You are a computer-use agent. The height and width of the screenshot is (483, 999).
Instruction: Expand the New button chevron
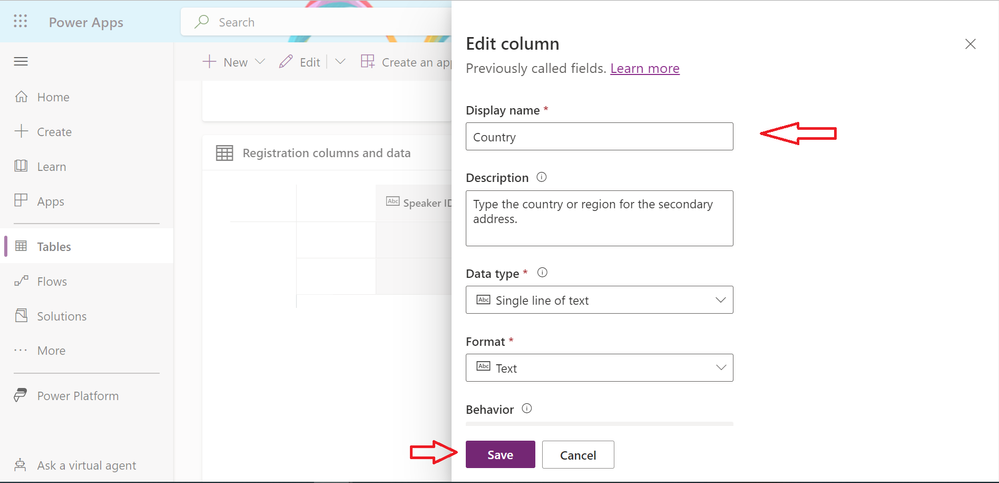coord(259,62)
